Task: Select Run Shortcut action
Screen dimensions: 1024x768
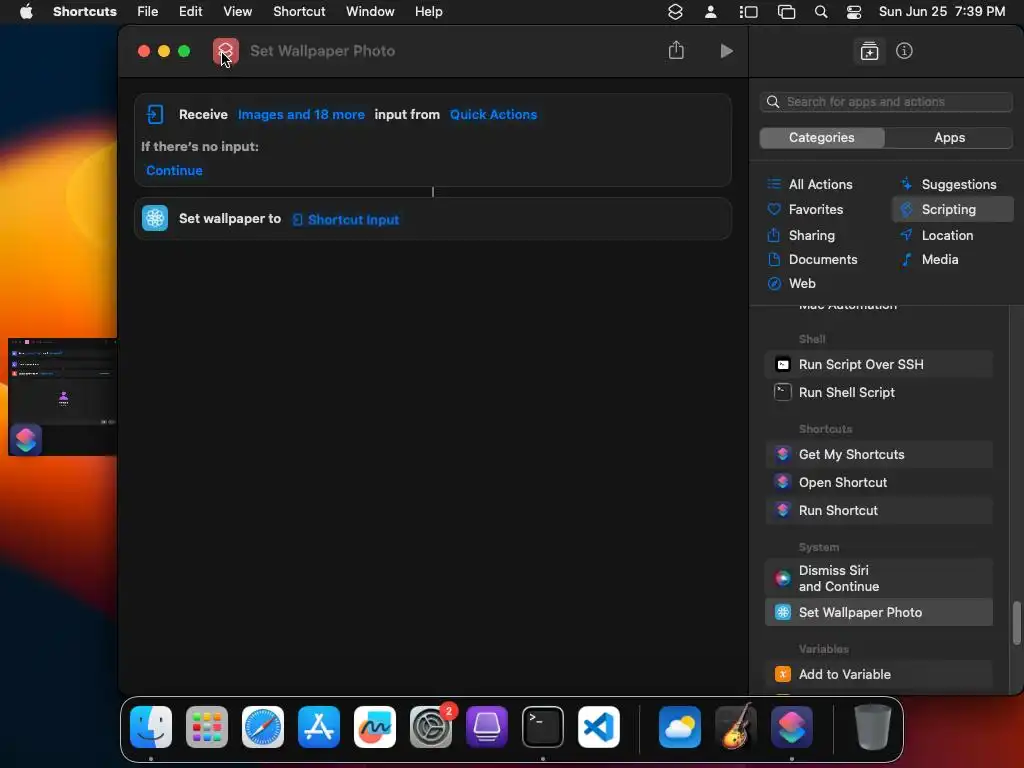Action: (x=878, y=511)
